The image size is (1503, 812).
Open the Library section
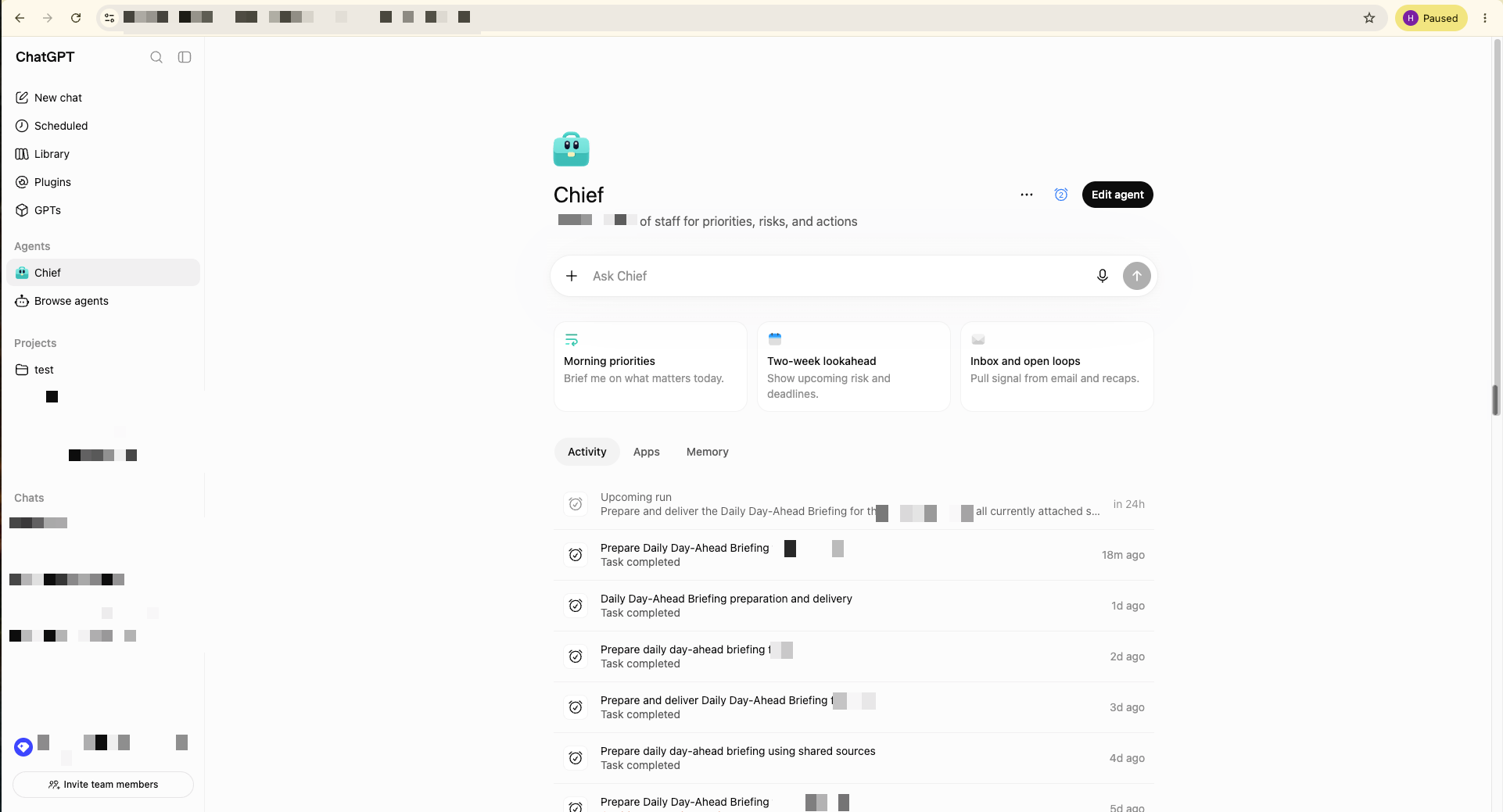103,154
